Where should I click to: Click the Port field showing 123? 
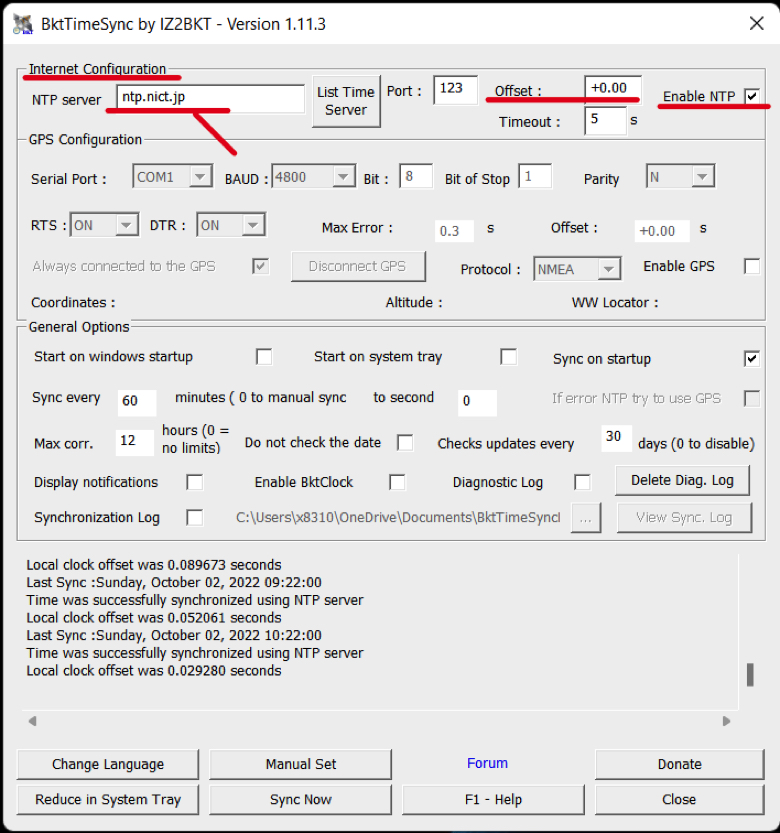click(455, 90)
